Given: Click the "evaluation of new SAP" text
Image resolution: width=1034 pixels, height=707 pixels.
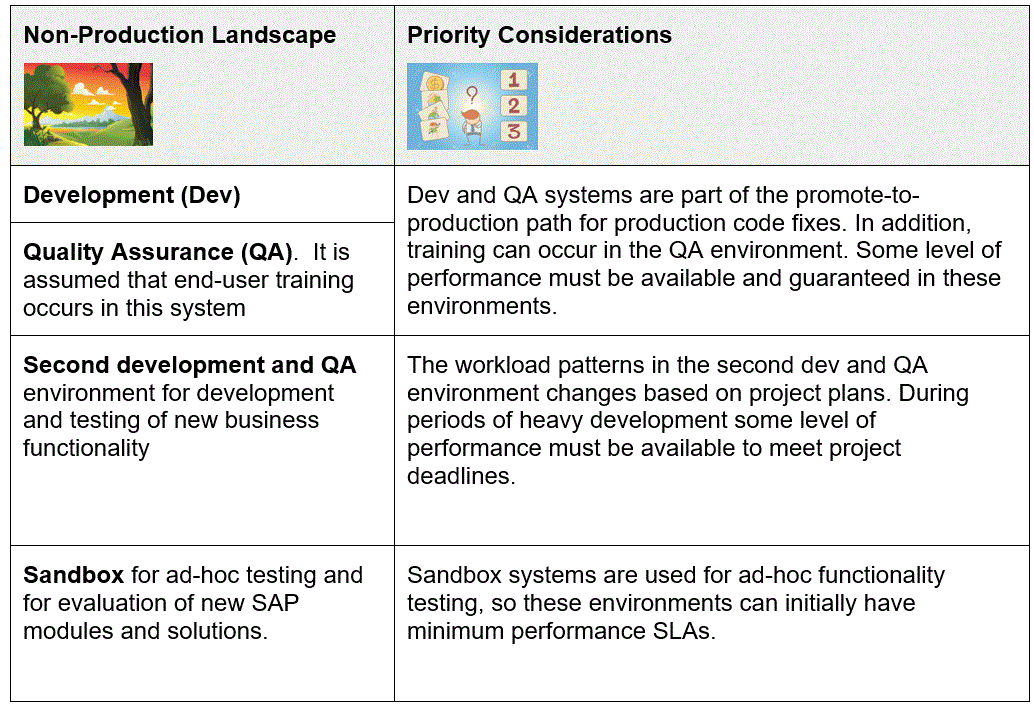Looking at the screenshot, I should coord(161,603).
